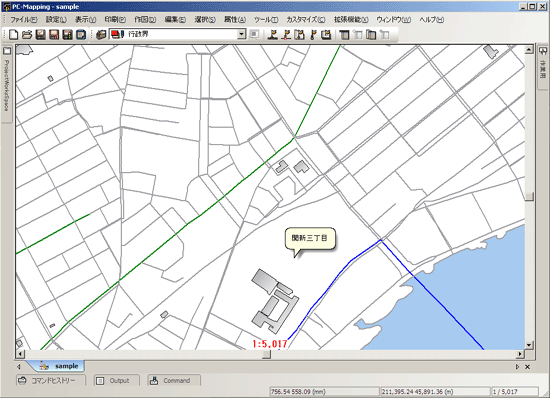Open the pinned right-side panel icon
Image resolution: width=550 pixels, height=398 pixels.
(x=543, y=51)
